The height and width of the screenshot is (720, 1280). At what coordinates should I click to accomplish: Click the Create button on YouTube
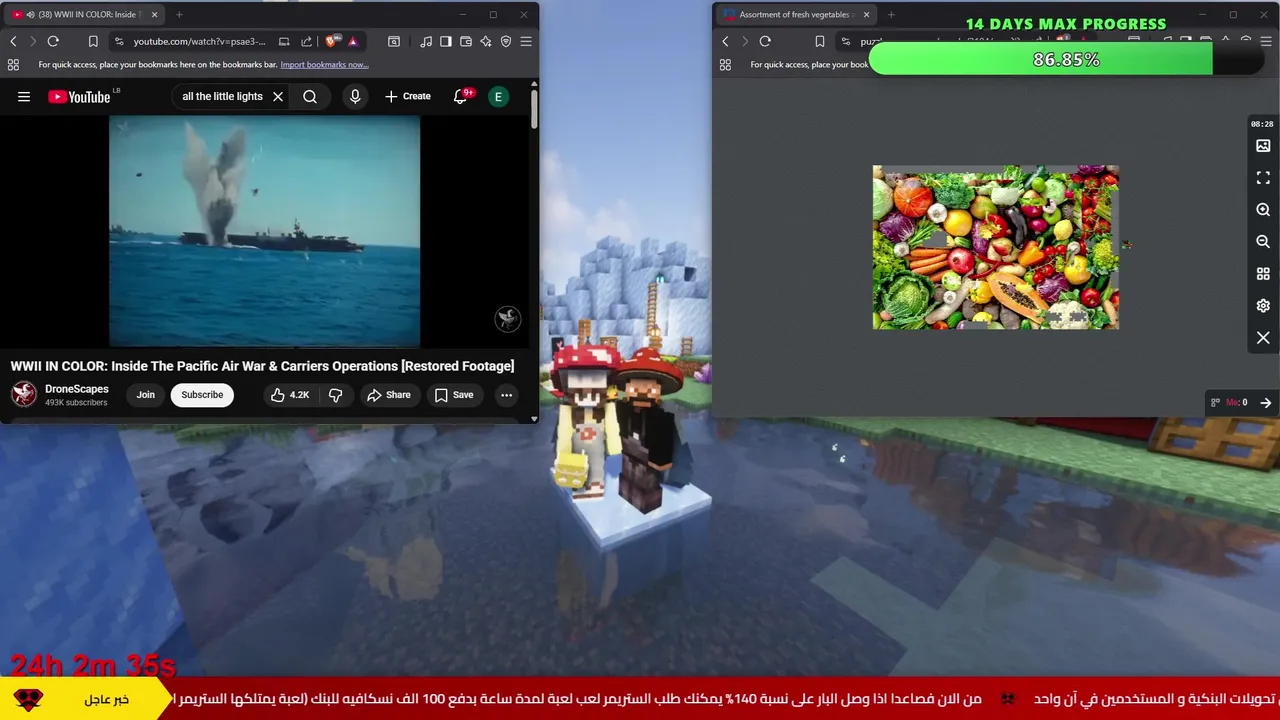pos(408,97)
